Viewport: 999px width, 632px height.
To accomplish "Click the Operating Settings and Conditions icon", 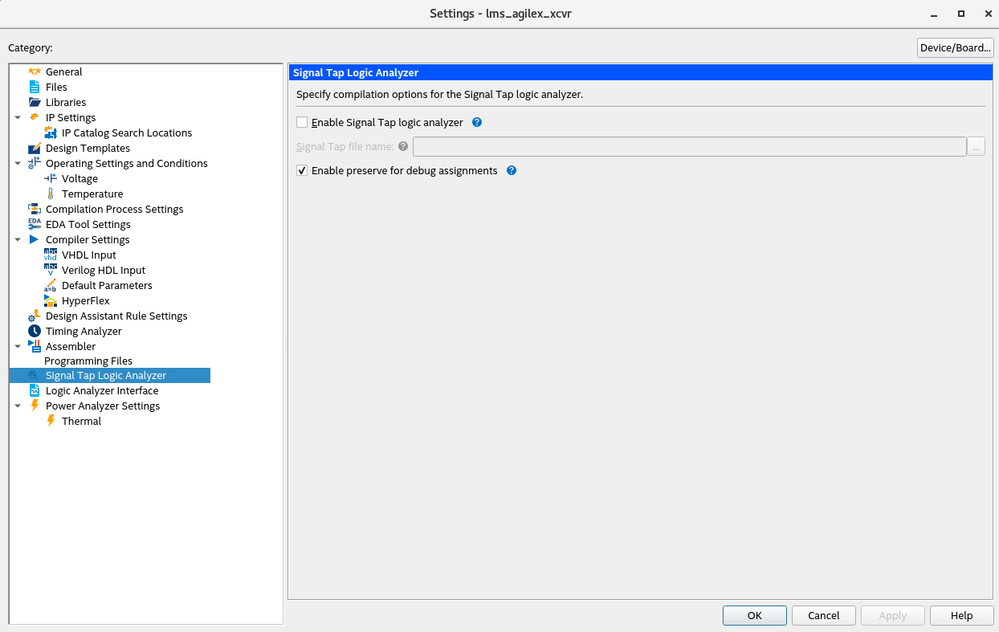I will click(34, 163).
